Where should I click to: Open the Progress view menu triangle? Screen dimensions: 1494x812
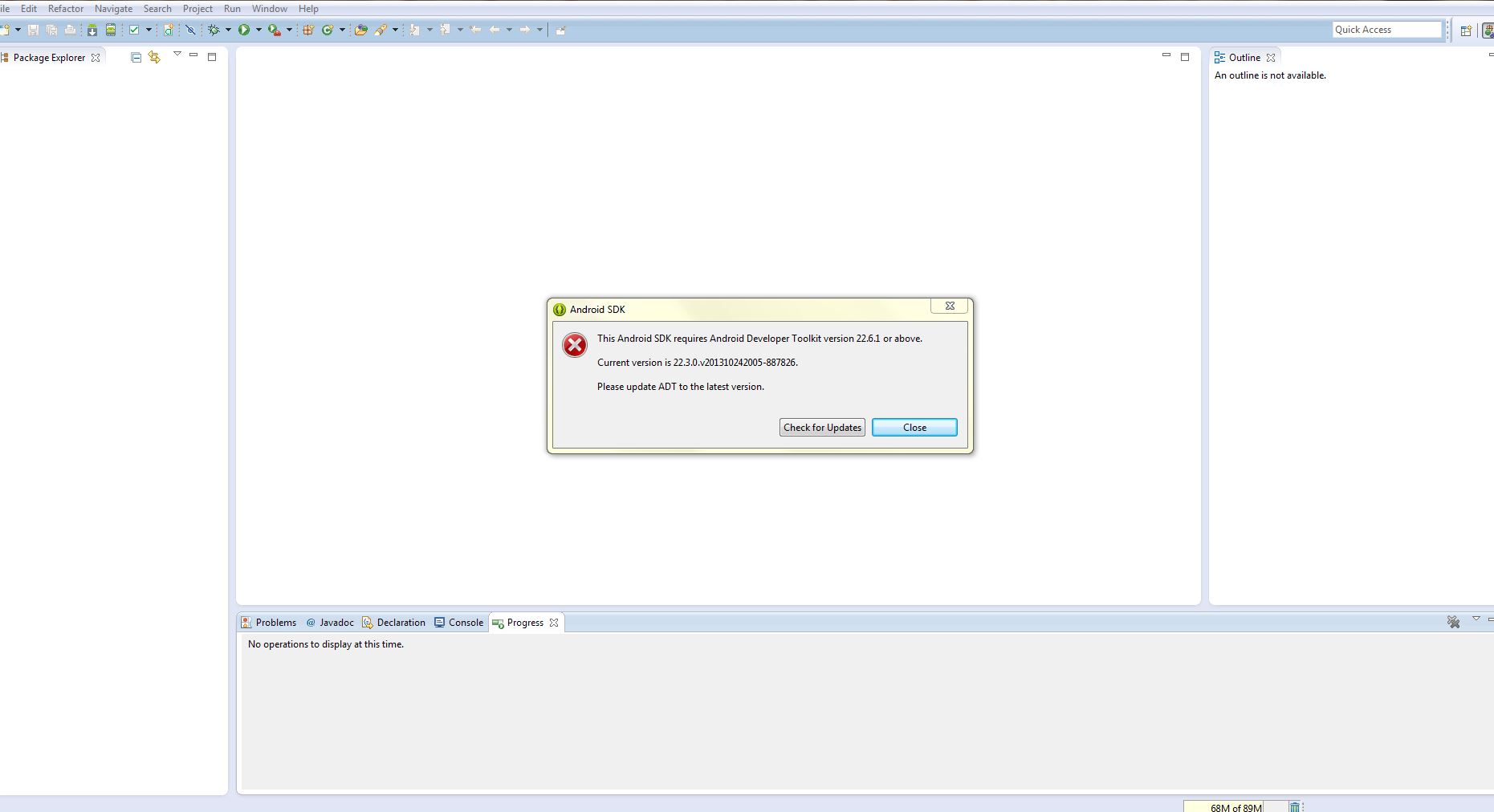[1476, 619]
